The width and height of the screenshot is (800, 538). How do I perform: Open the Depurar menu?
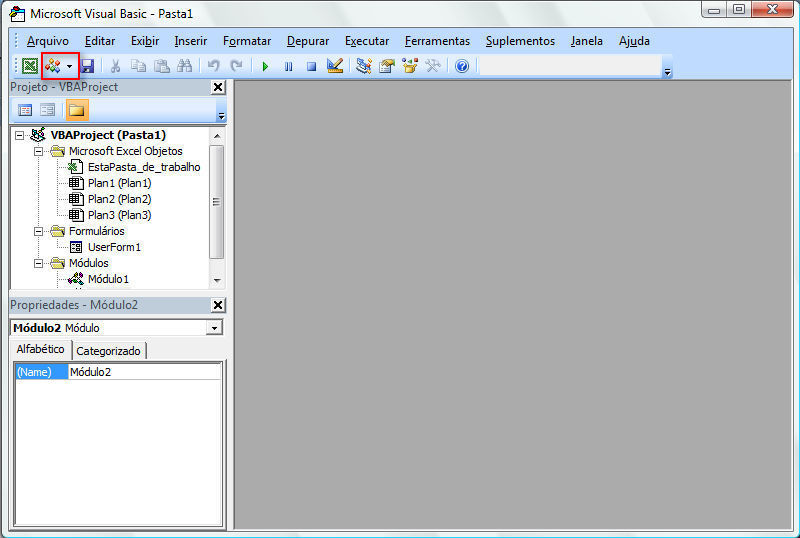coord(308,41)
